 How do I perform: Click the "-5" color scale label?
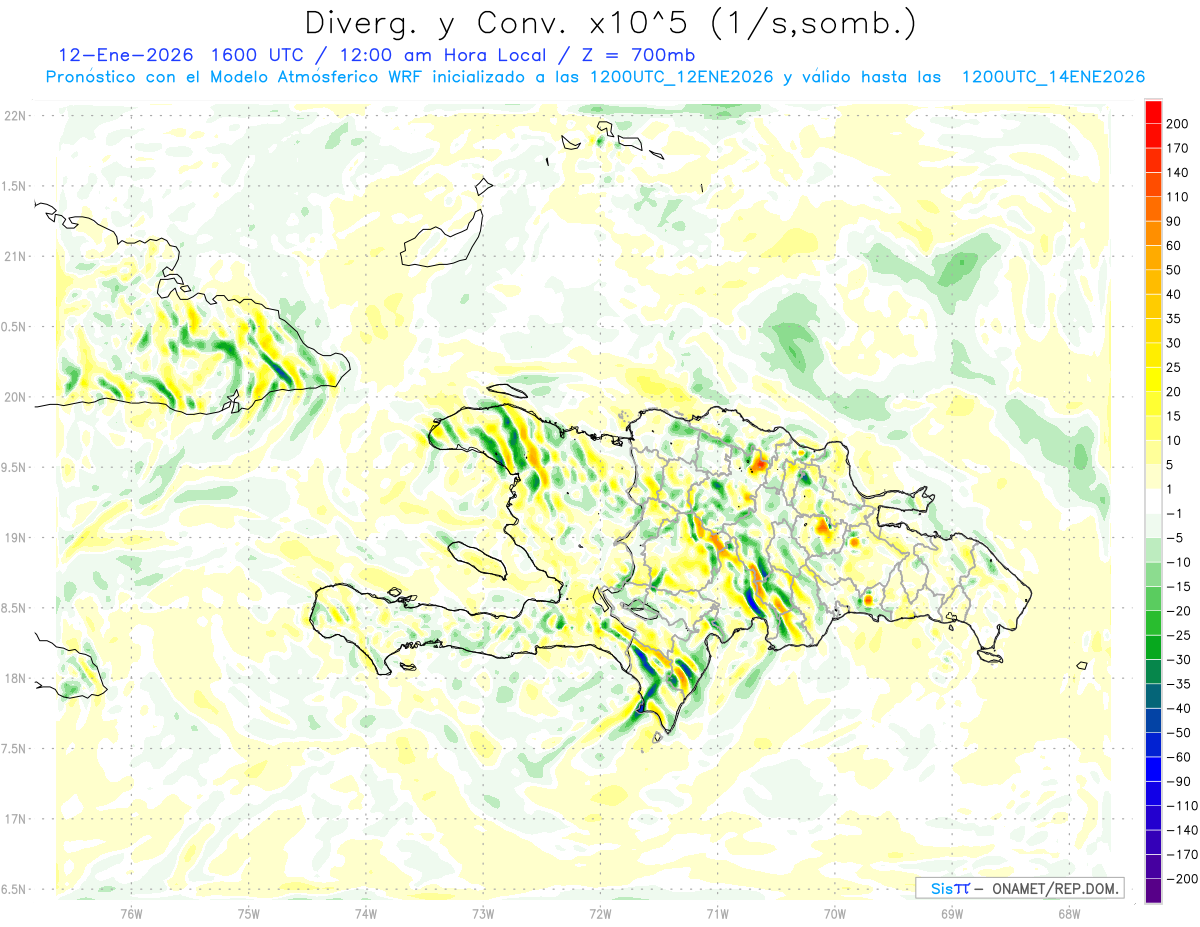pos(1174,537)
